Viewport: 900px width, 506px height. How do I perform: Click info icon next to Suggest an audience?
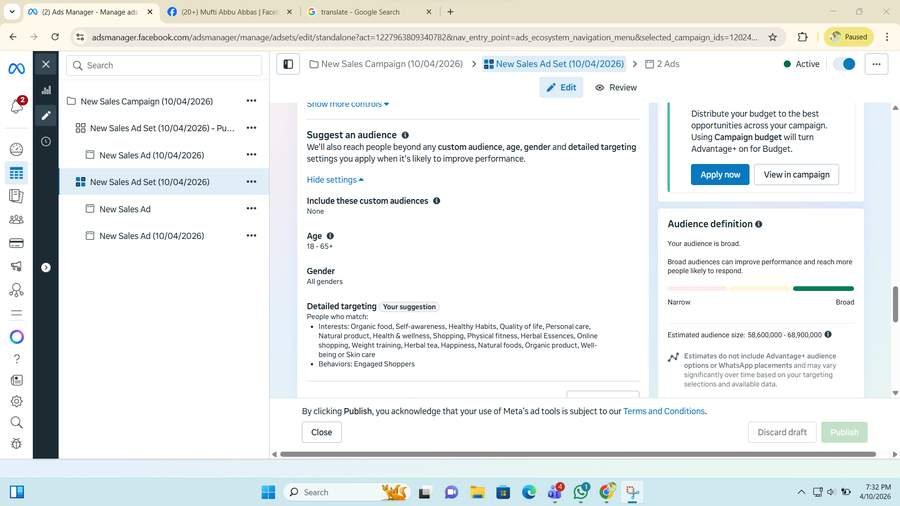pyautogui.click(x=405, y=135)
